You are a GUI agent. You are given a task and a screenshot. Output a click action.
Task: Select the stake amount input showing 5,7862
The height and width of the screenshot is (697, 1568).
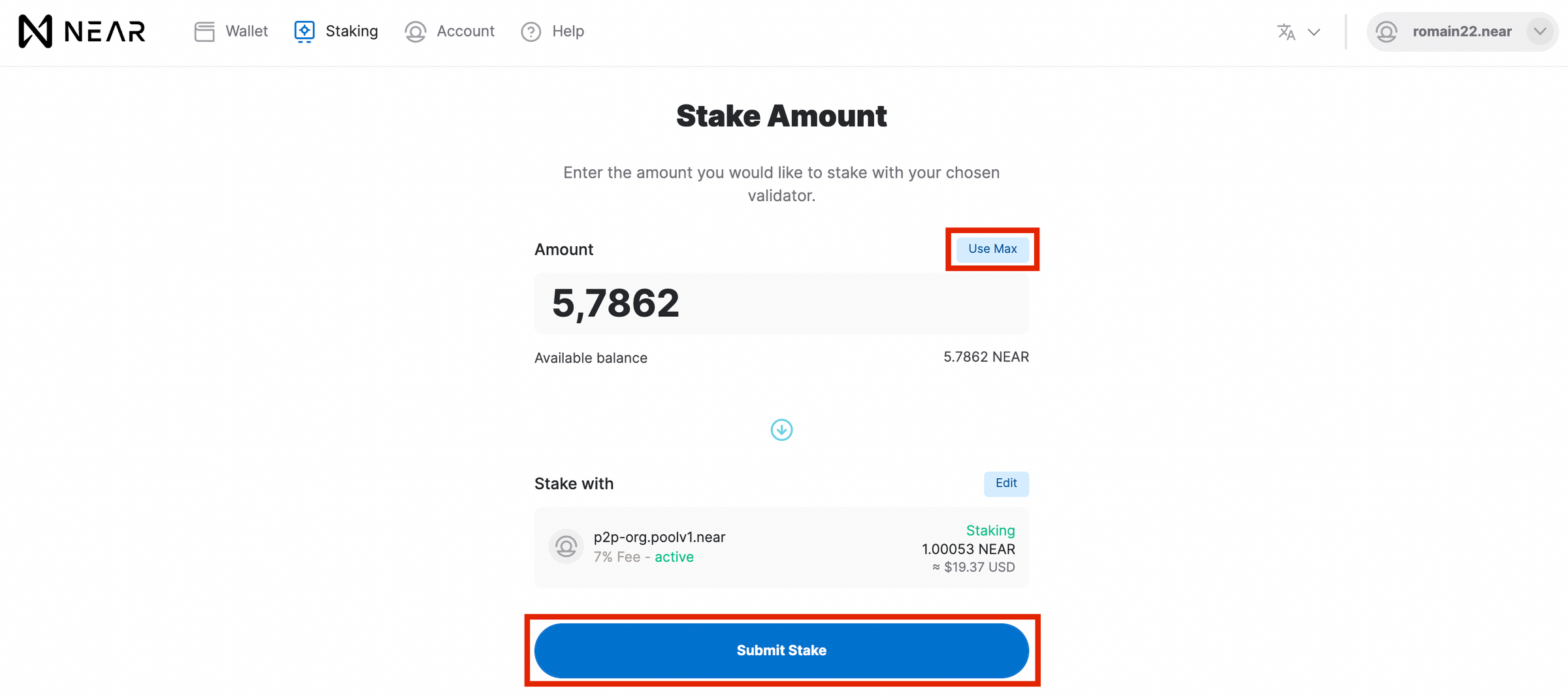[781, 303]
